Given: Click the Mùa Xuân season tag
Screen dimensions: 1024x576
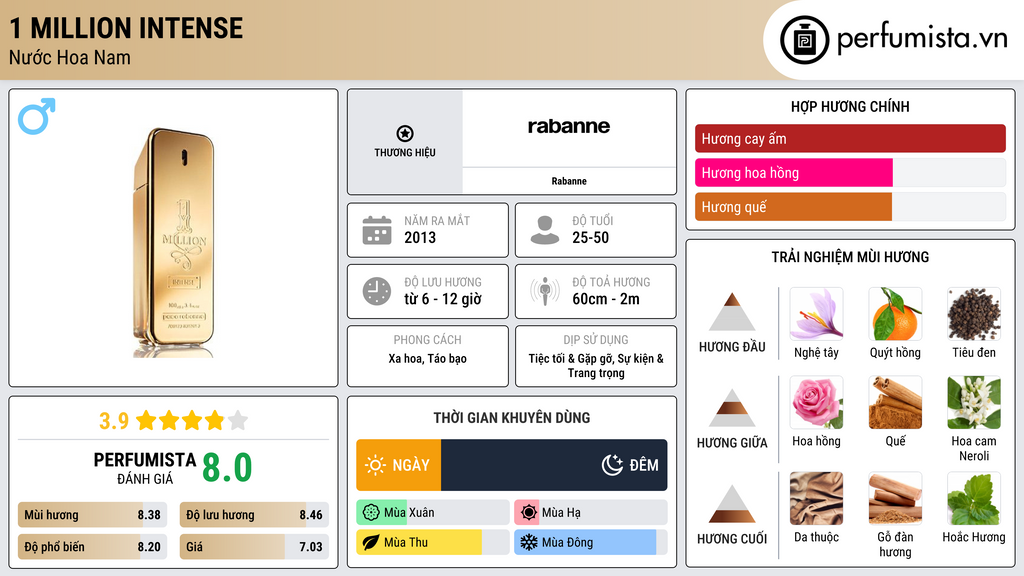Looking at the screenshot, I should pos(432,513).
